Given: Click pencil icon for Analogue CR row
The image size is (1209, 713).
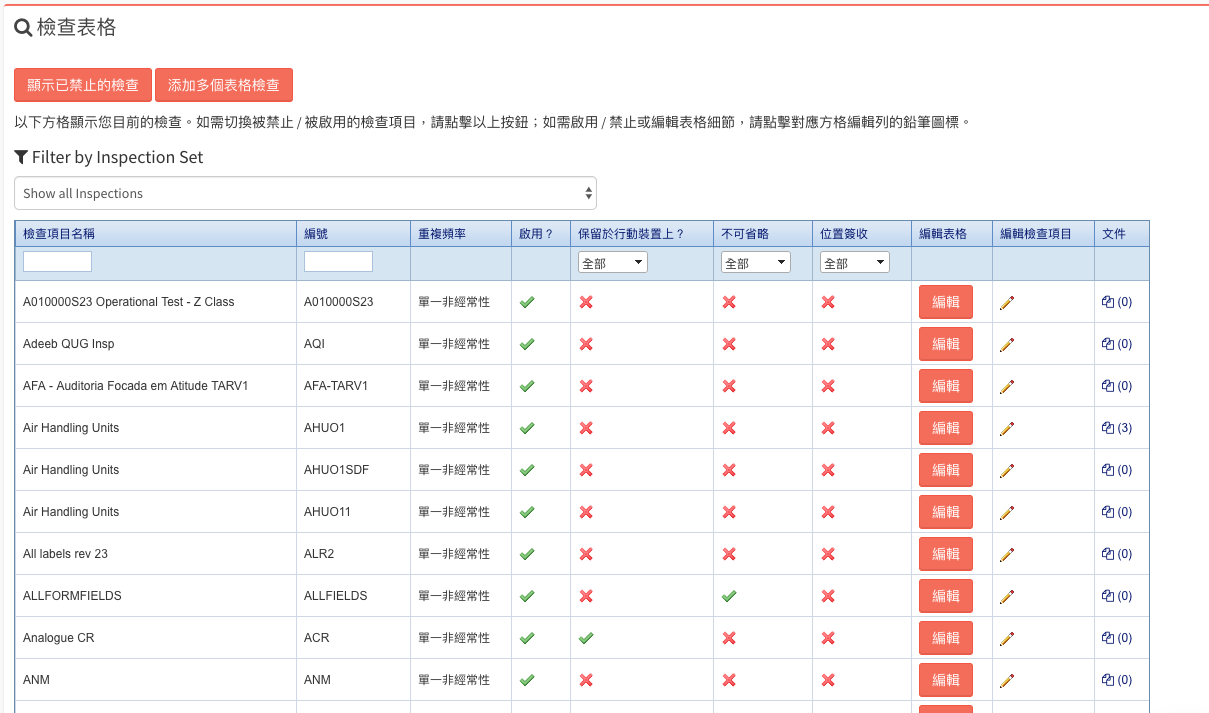Looking at the screenshot, I should (x=1007, y=638).
